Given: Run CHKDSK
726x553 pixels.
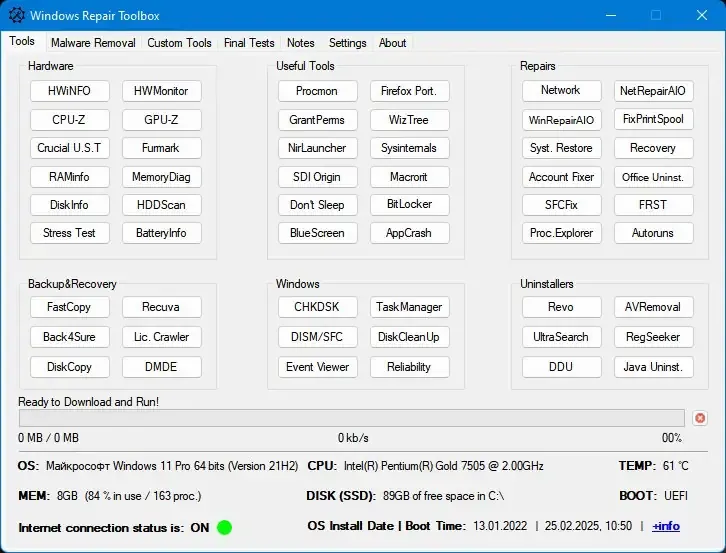Looking at the screenshot, I should 318,307.
